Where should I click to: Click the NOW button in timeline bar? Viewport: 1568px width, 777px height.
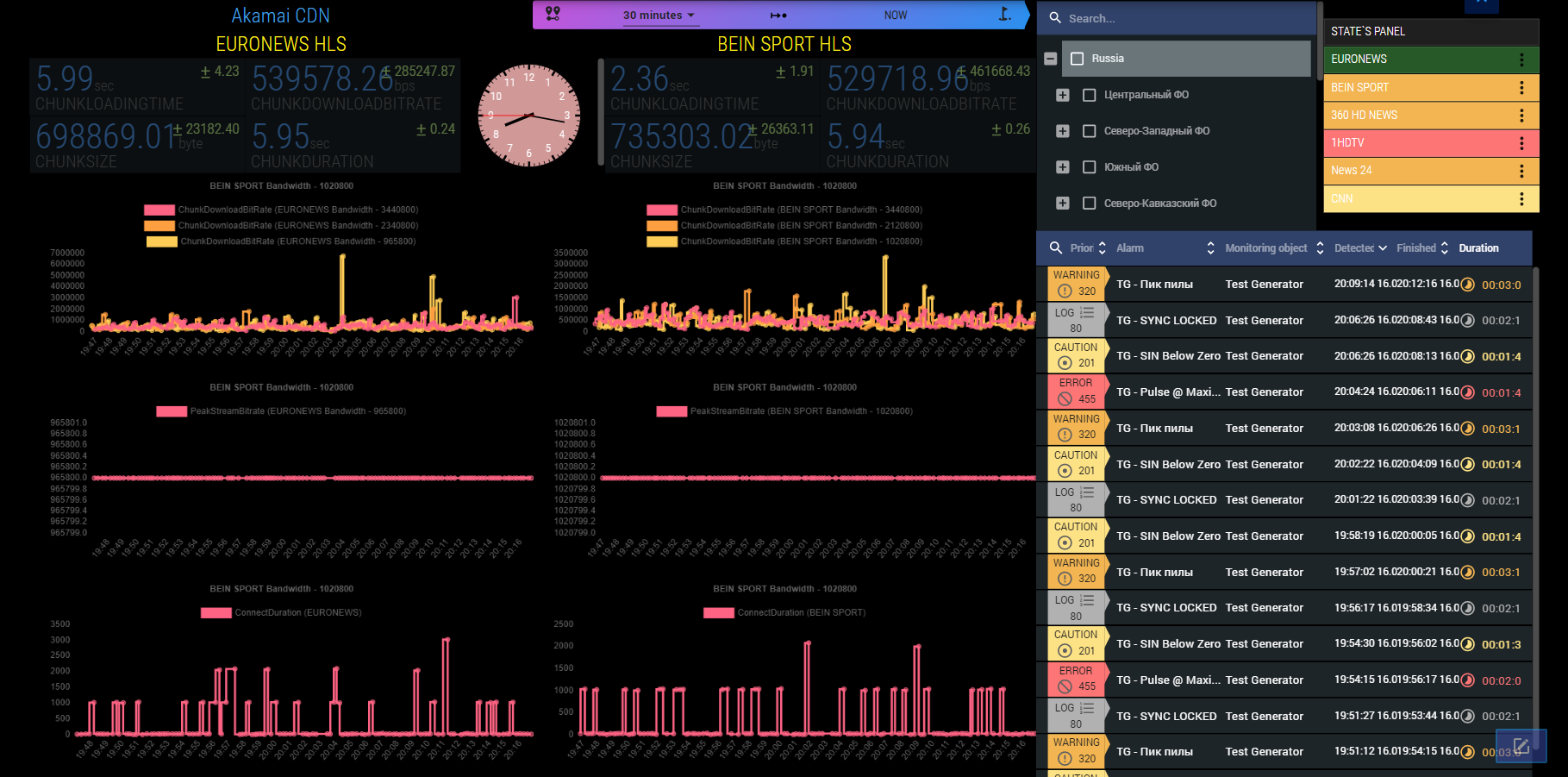pyautogui.click(x=896, y=16)
